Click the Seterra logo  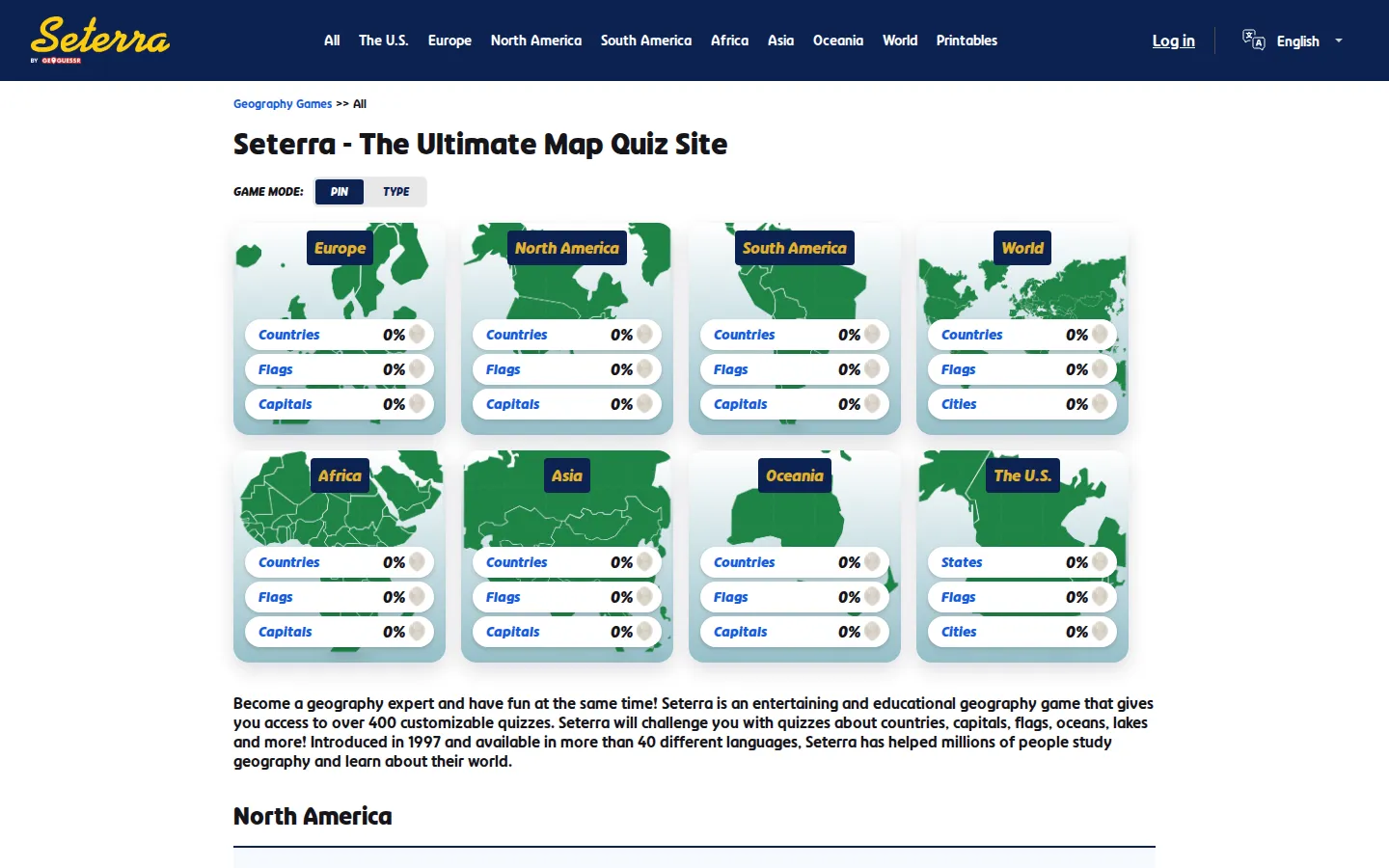point(100,40)
